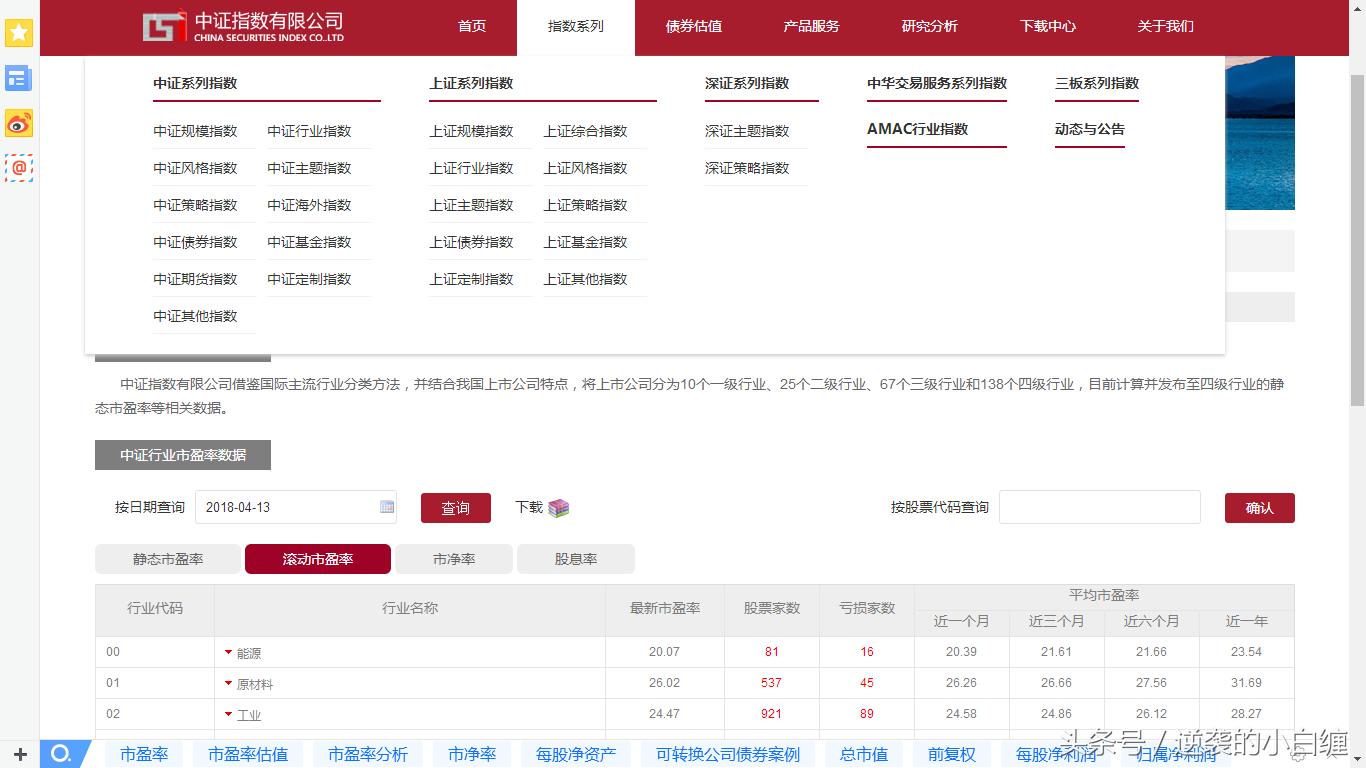Expand the 原材料 industry row
Screen dimensions: 1366x768
click(228, 683)
